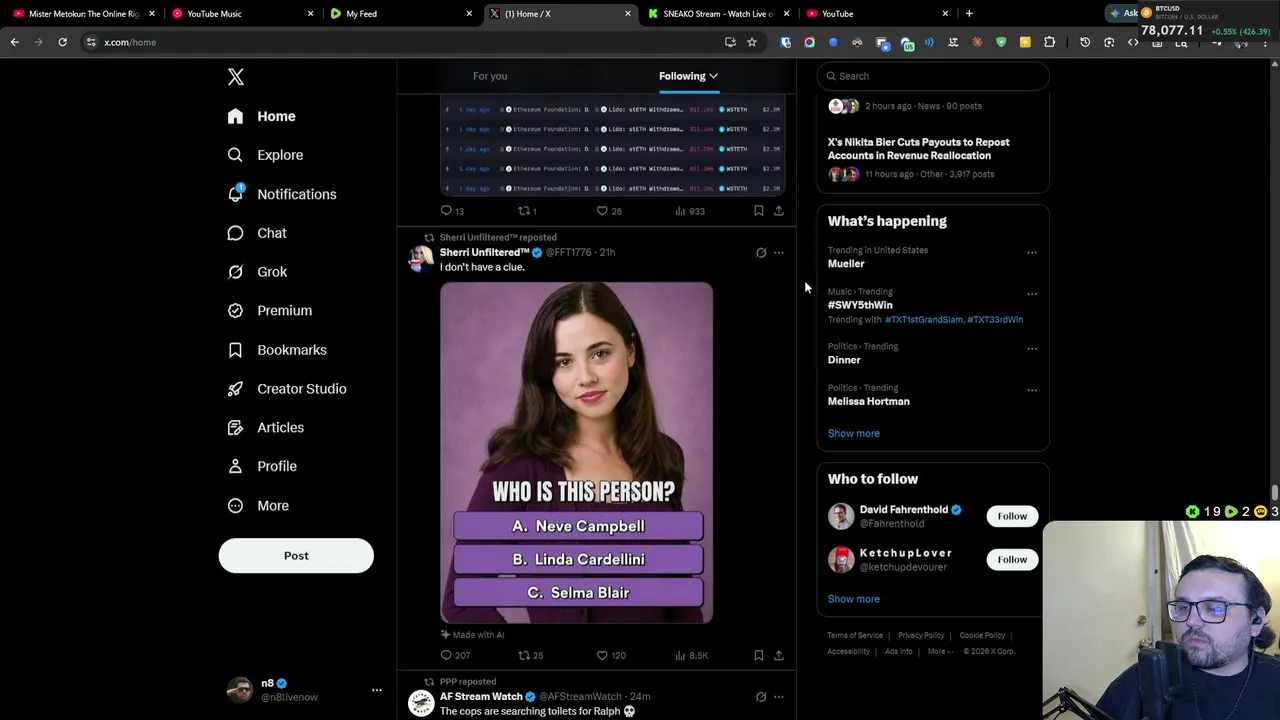Click the Search field on X
Screen dimensions: 1280x720
tap(933, 76)
